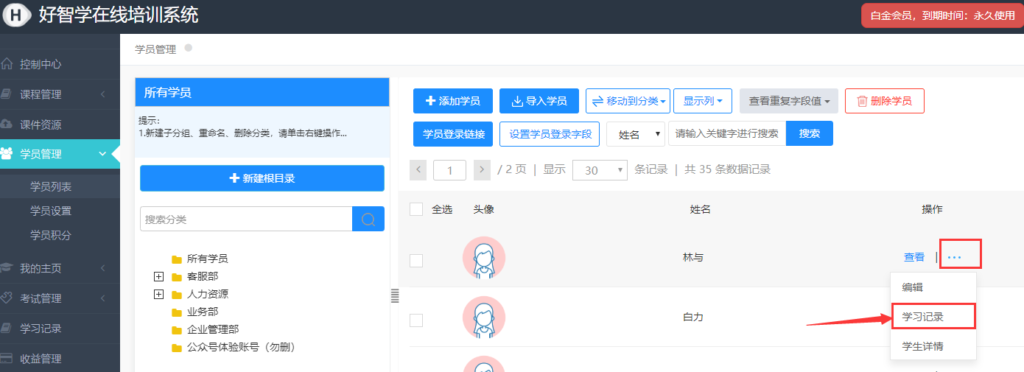The image size is (1024, 372).
Task: Open the 移动到分类 dropdown
Action: [628, 101]
